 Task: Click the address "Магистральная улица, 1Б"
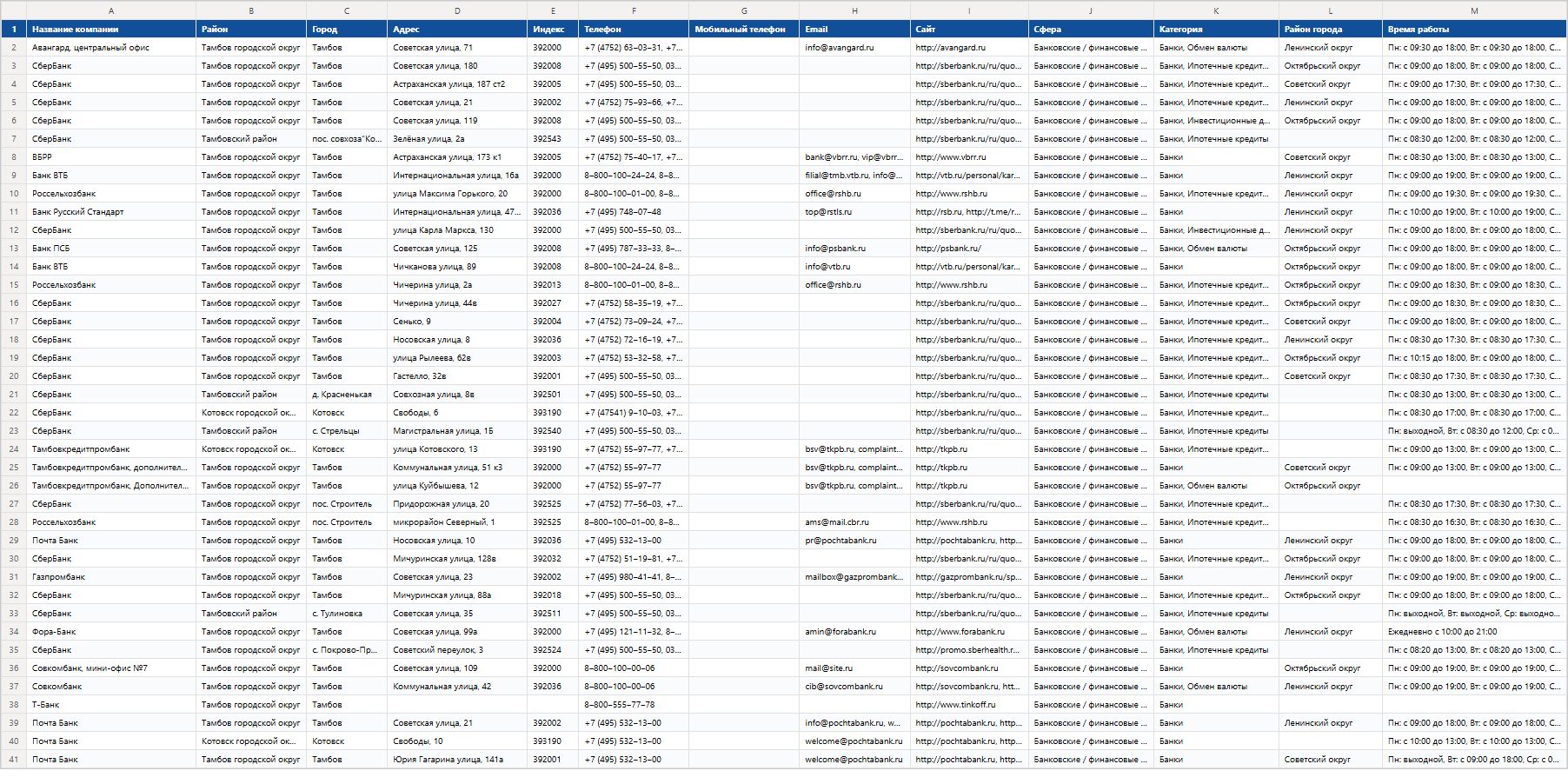pyautogui.click(x=457, y=431)
